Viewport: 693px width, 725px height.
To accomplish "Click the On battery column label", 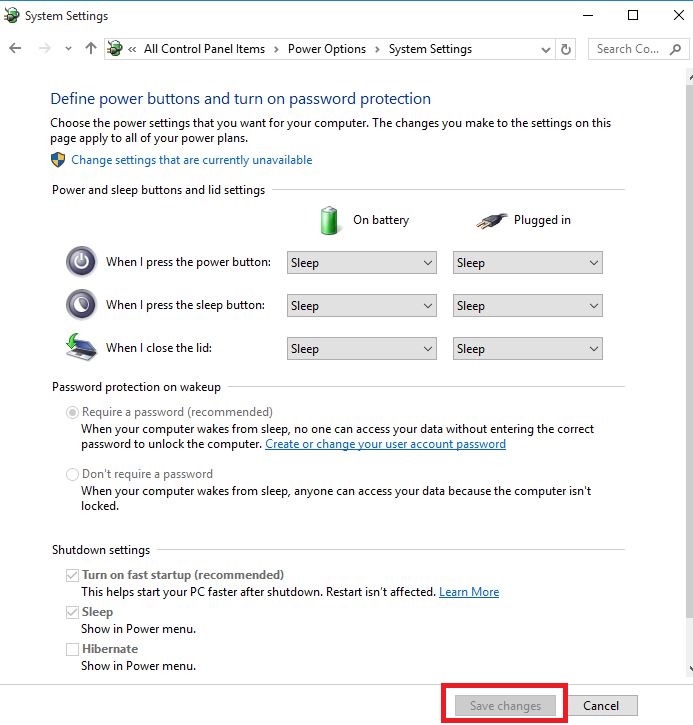I will [381, 220].
